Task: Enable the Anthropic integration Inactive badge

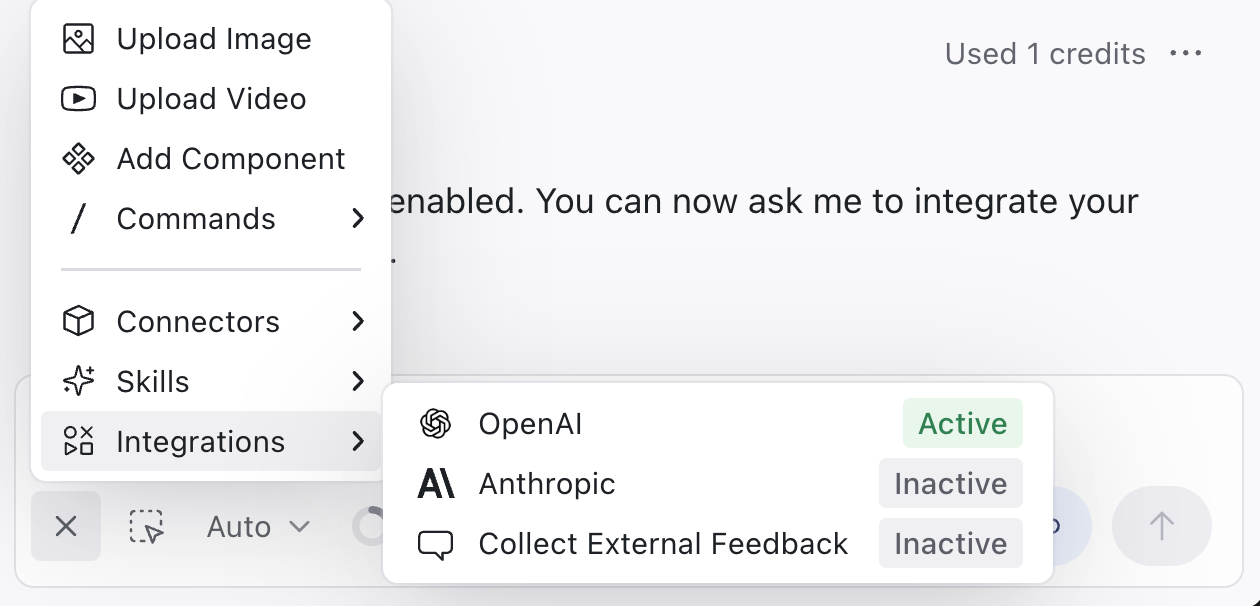Action: [950, 484]
